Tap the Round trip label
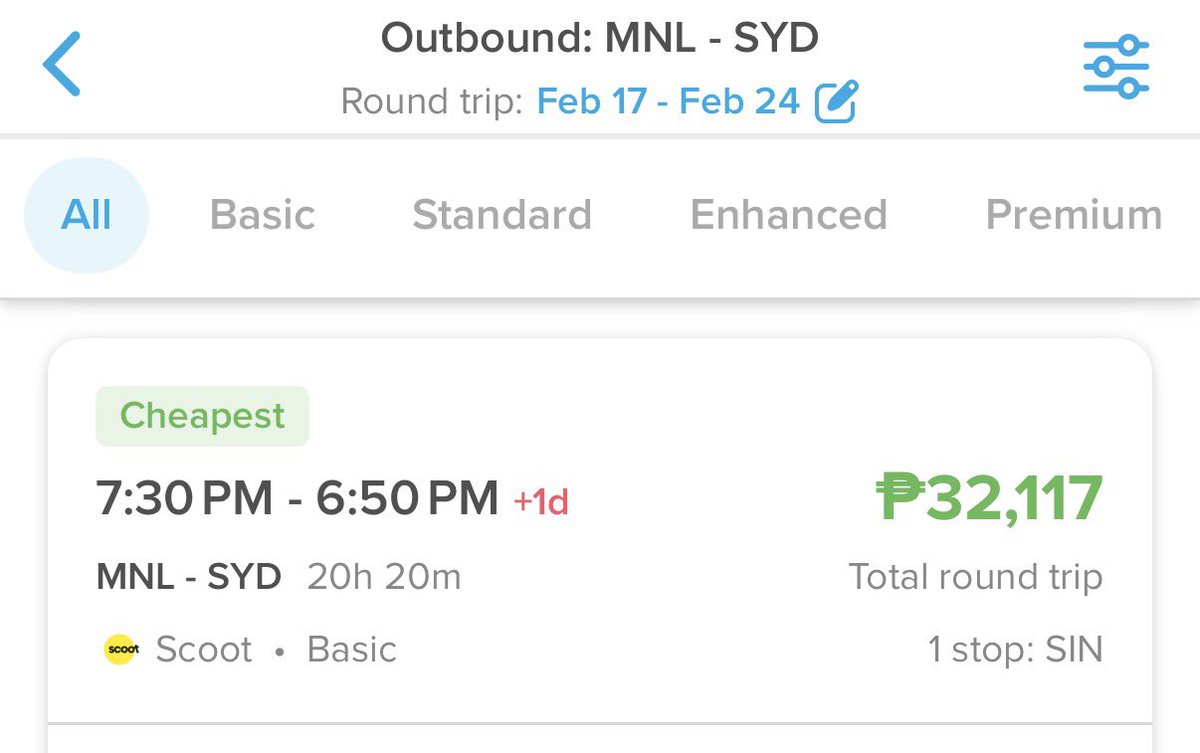The width and height of the screenshot is (1200, 753). point(432,101)
